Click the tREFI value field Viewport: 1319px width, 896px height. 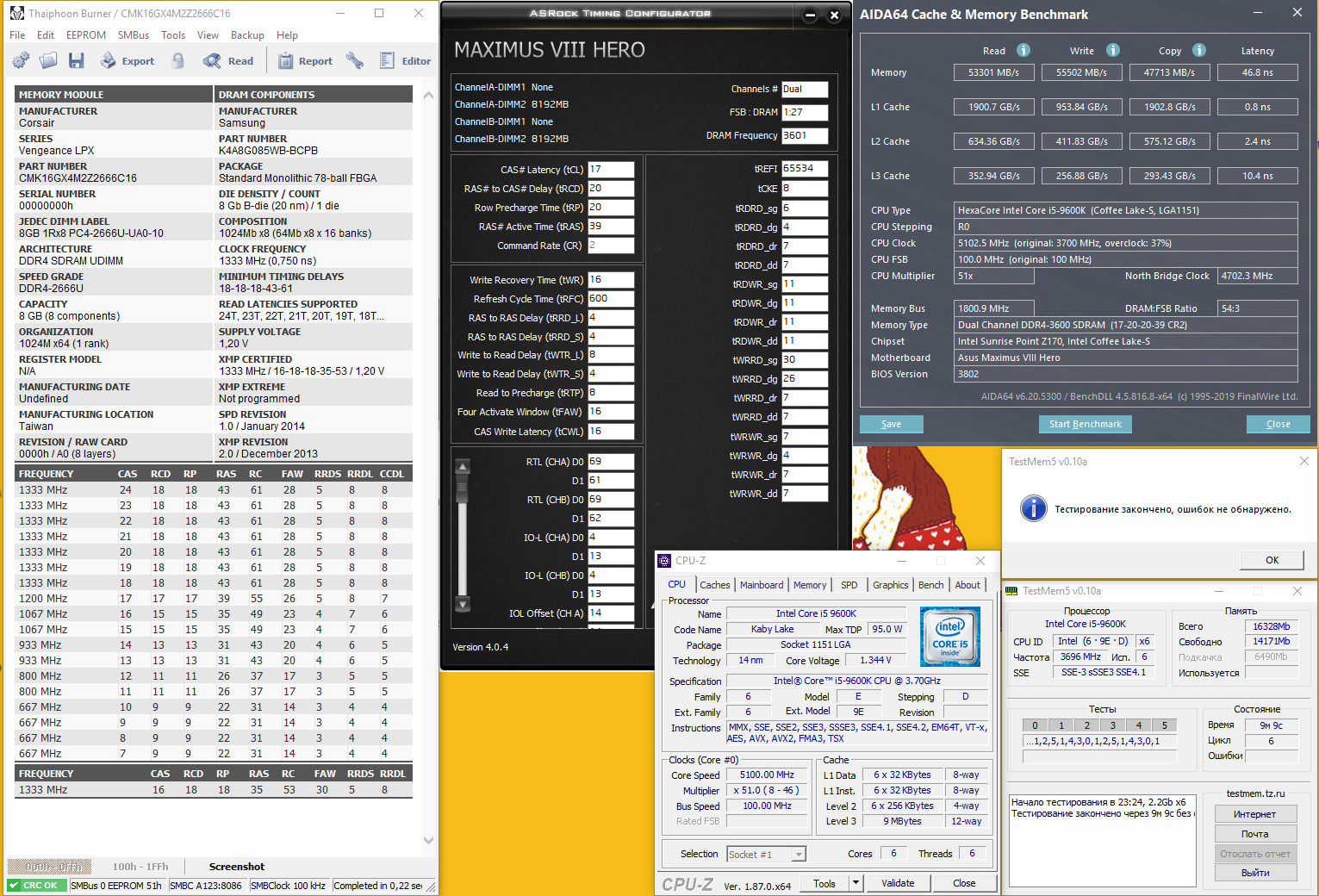(x=805, y=169)
